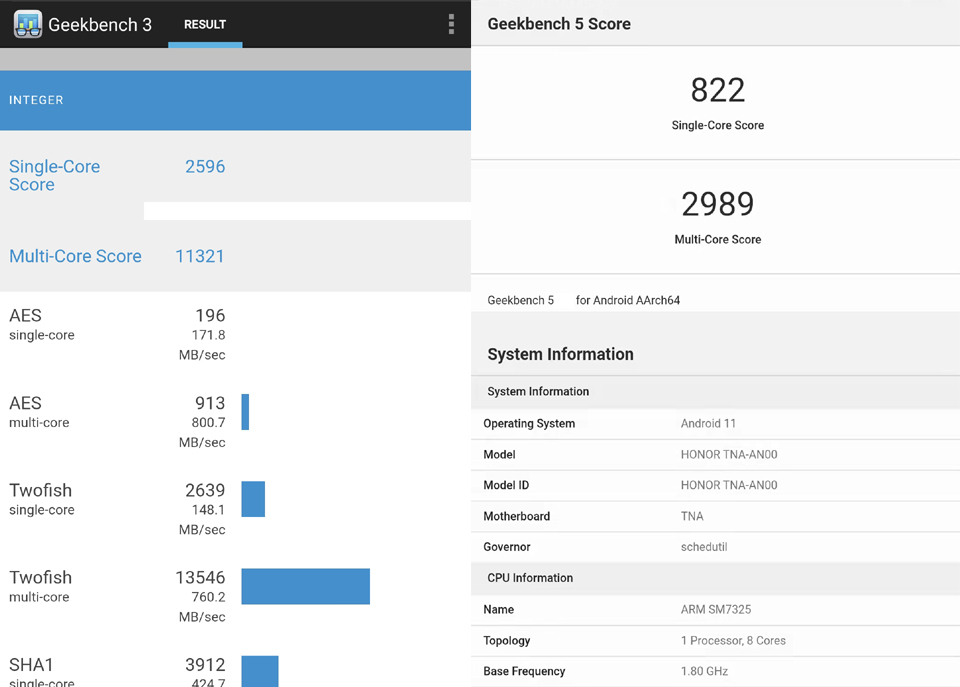Screen dimensions: 960x687
Task: Select the RESULT tab
Action: coord(205,24)
